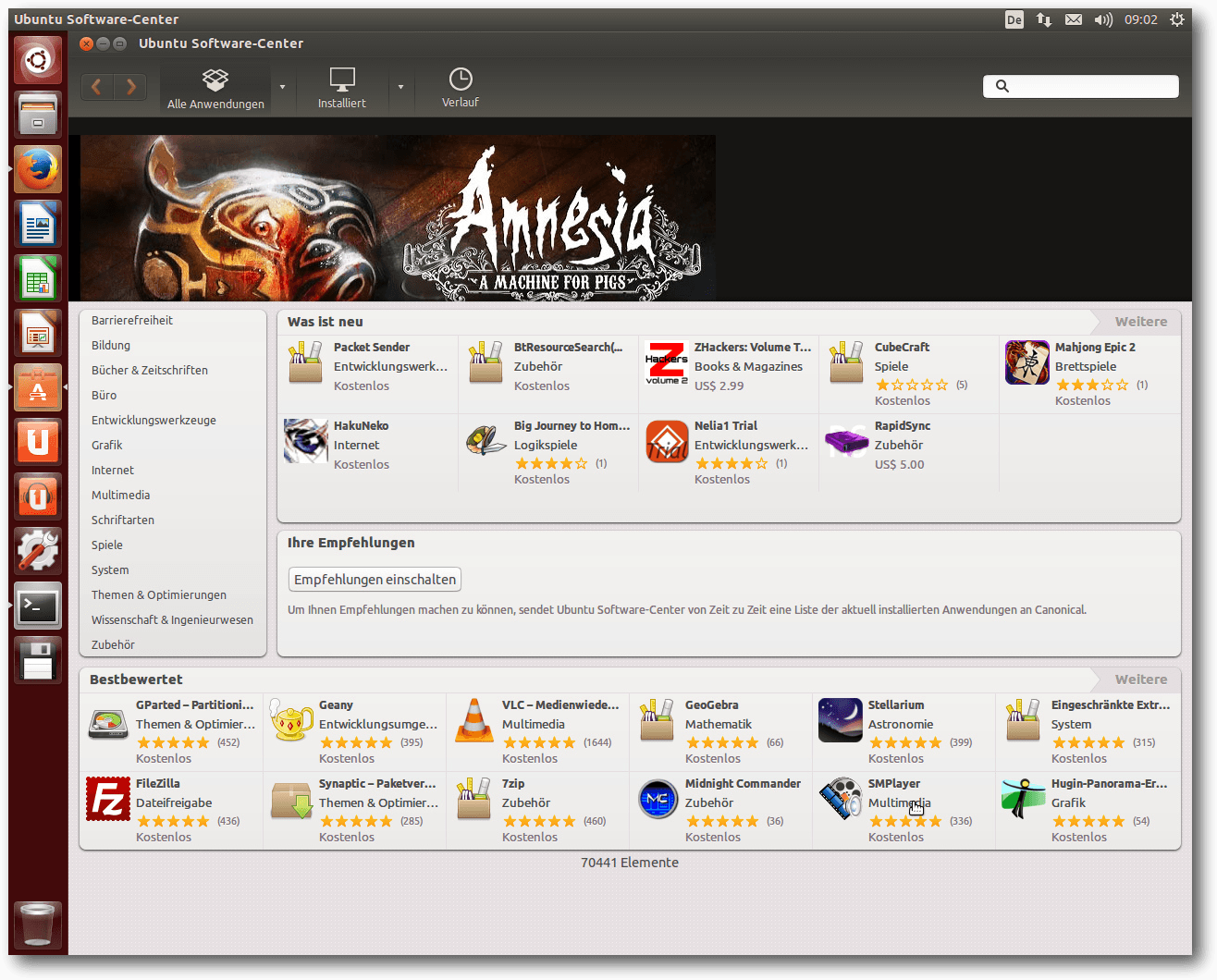Image resolution: width=1217 pixels, height=980 pixels.
Task: Click Empfehlungen einschalten button
Action: (375, 580)
